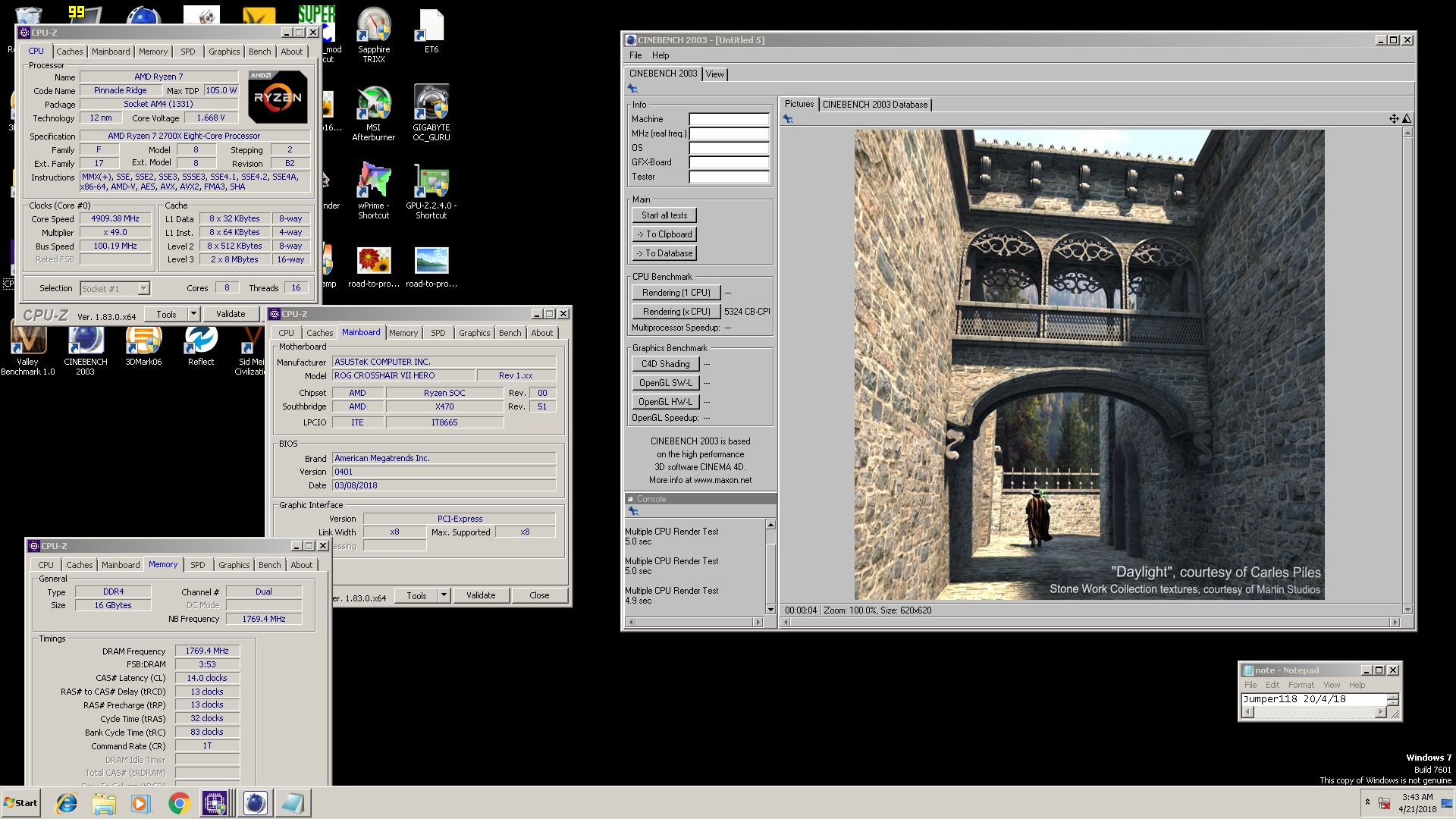Image resolution: width=1456 pixels, height=819 pixels.
Task: Click Tester input field in CINEBENCH
Action: tap(729, 177)
